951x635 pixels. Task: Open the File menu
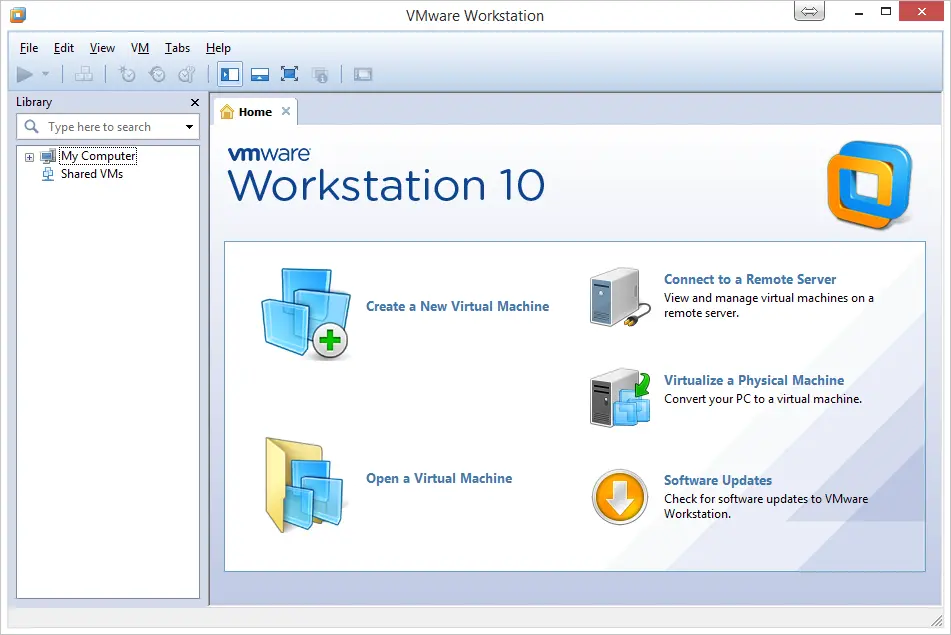[x=29, y=48]
